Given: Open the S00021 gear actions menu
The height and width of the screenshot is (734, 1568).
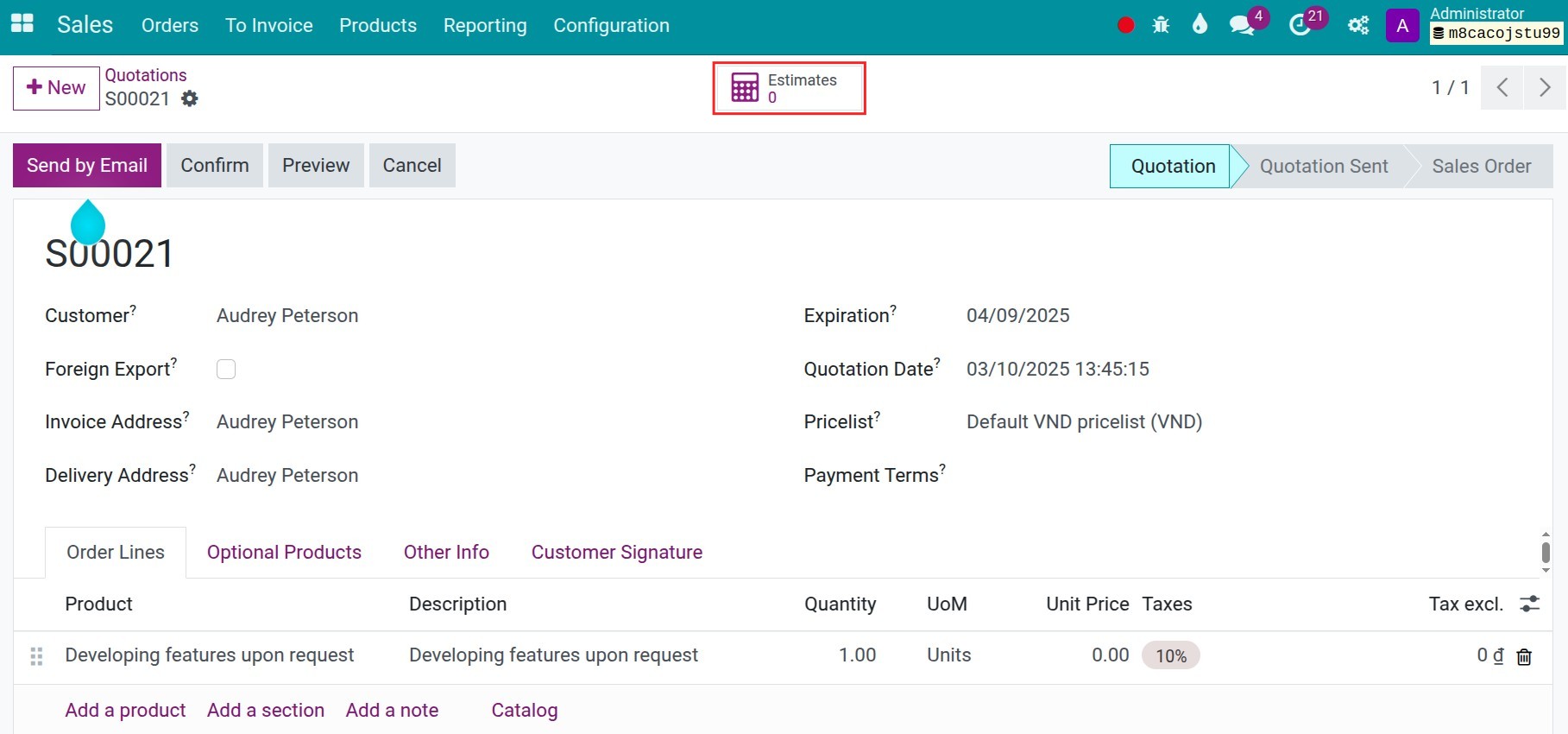Looking at the screenshot, I should (190, 98).
